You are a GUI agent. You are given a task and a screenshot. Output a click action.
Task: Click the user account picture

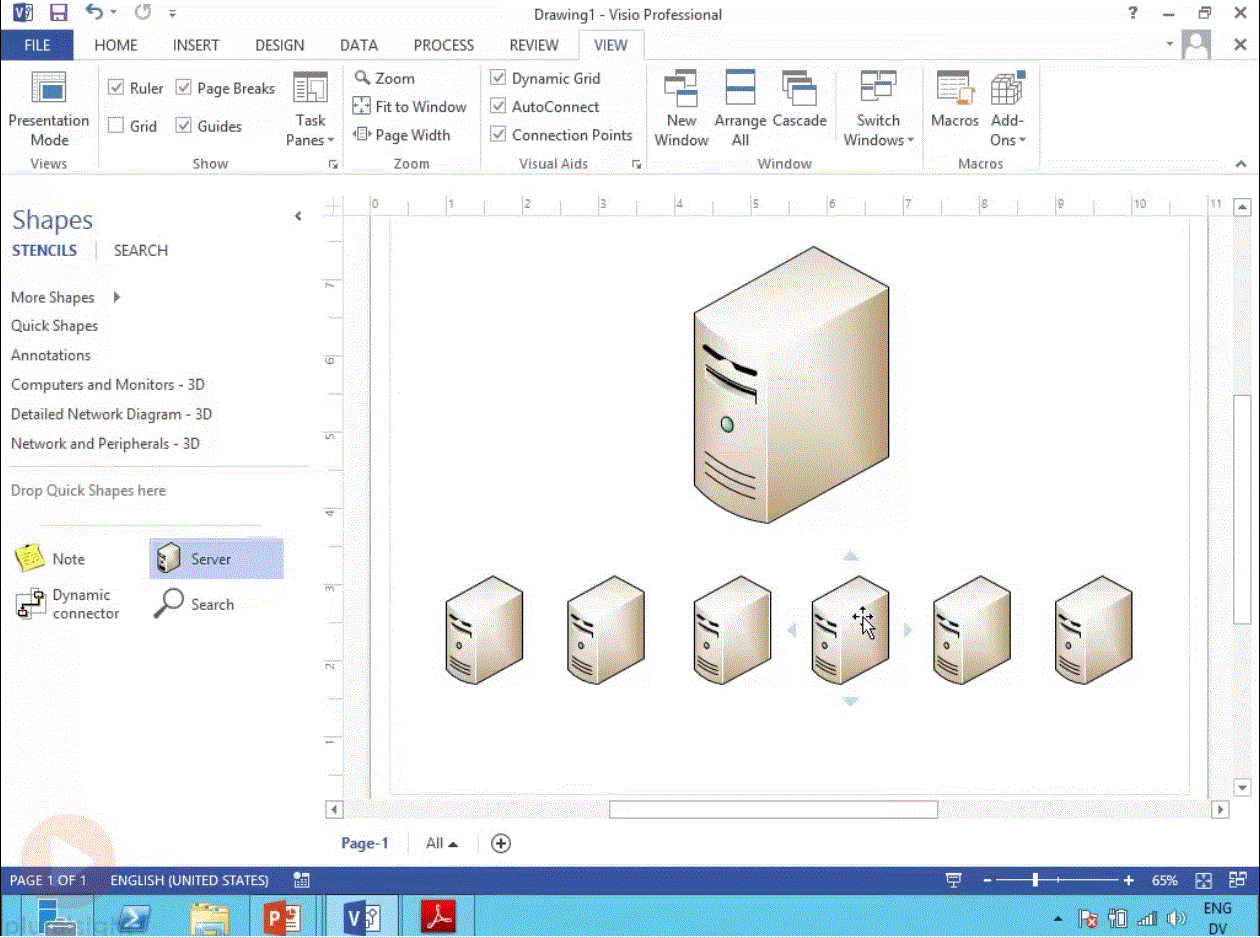coord(1196,44)
